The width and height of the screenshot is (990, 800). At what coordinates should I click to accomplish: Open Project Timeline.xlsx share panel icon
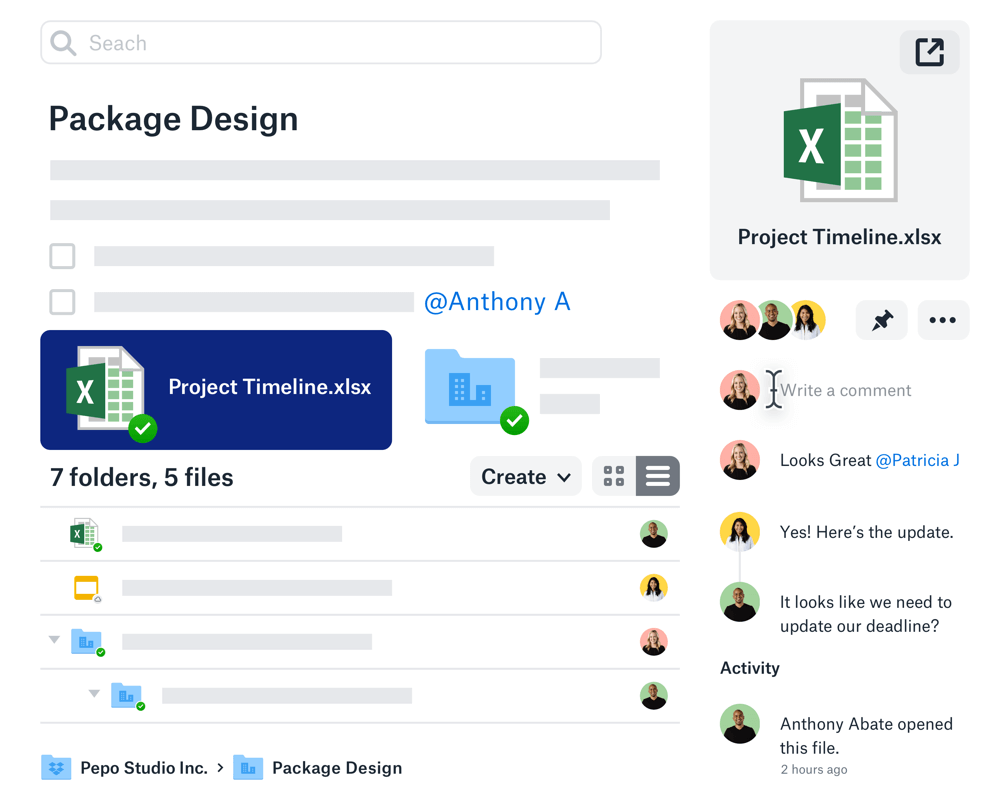(x=929, y=52)
